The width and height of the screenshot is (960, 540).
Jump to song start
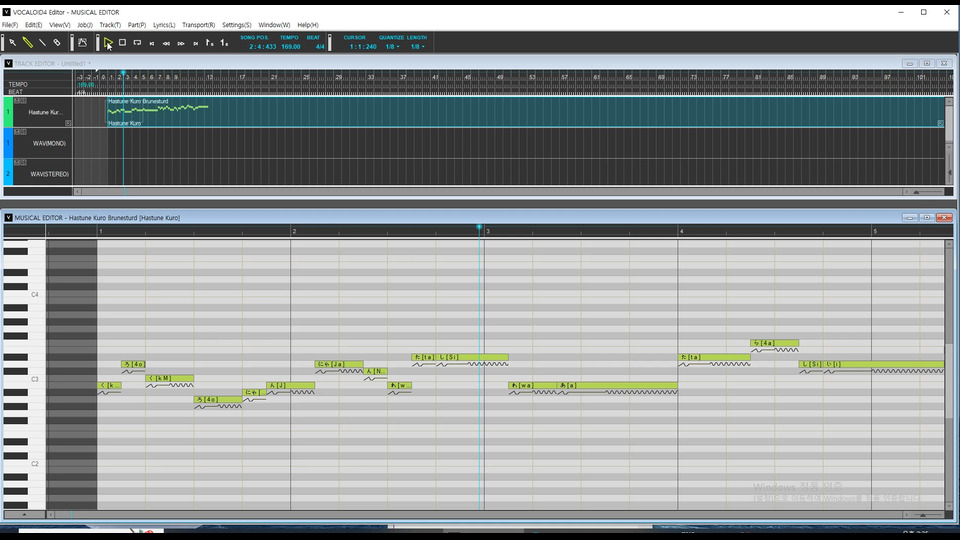[152, 43]
